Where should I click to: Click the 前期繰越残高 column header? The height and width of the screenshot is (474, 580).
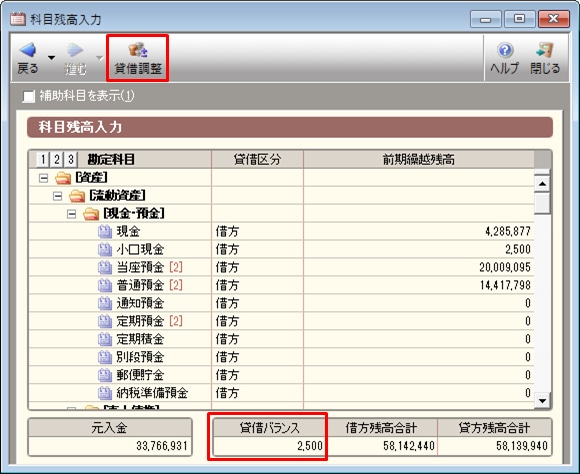[418, 159]
